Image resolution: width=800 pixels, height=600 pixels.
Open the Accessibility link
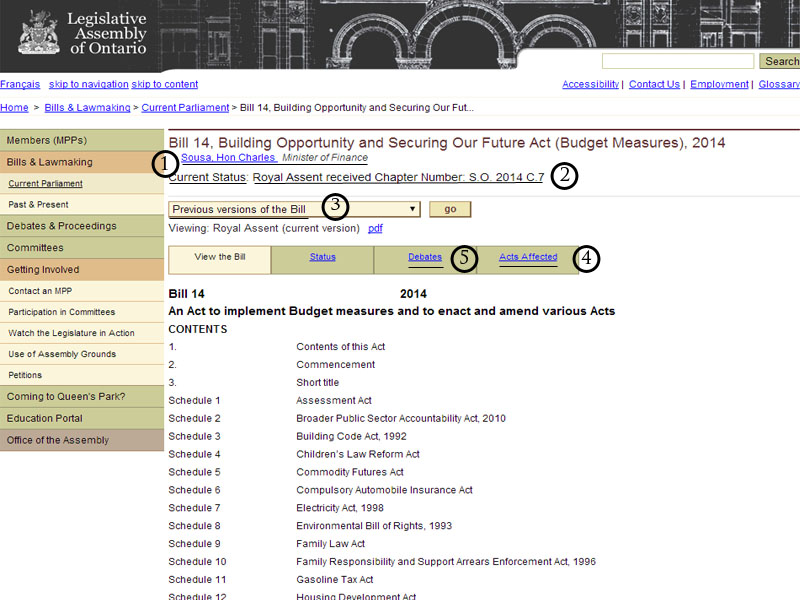(590, 84)
